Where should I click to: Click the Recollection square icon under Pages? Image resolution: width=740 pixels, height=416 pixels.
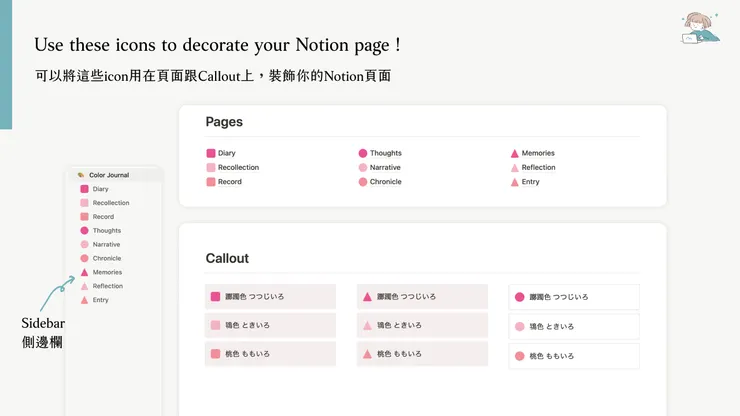click(211, 167)
